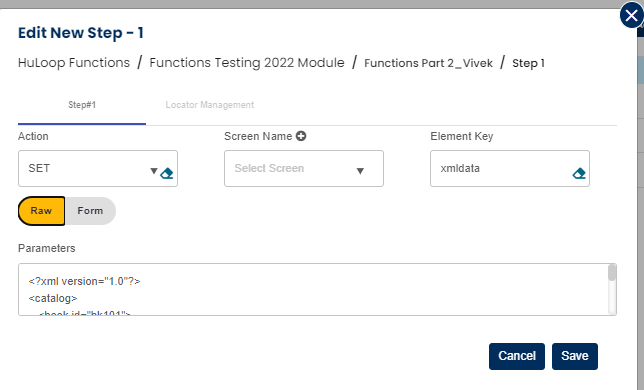644x390 pixels.
Task: Expand the Select Screen dropdown arrow
Action: tap(360, 171)
